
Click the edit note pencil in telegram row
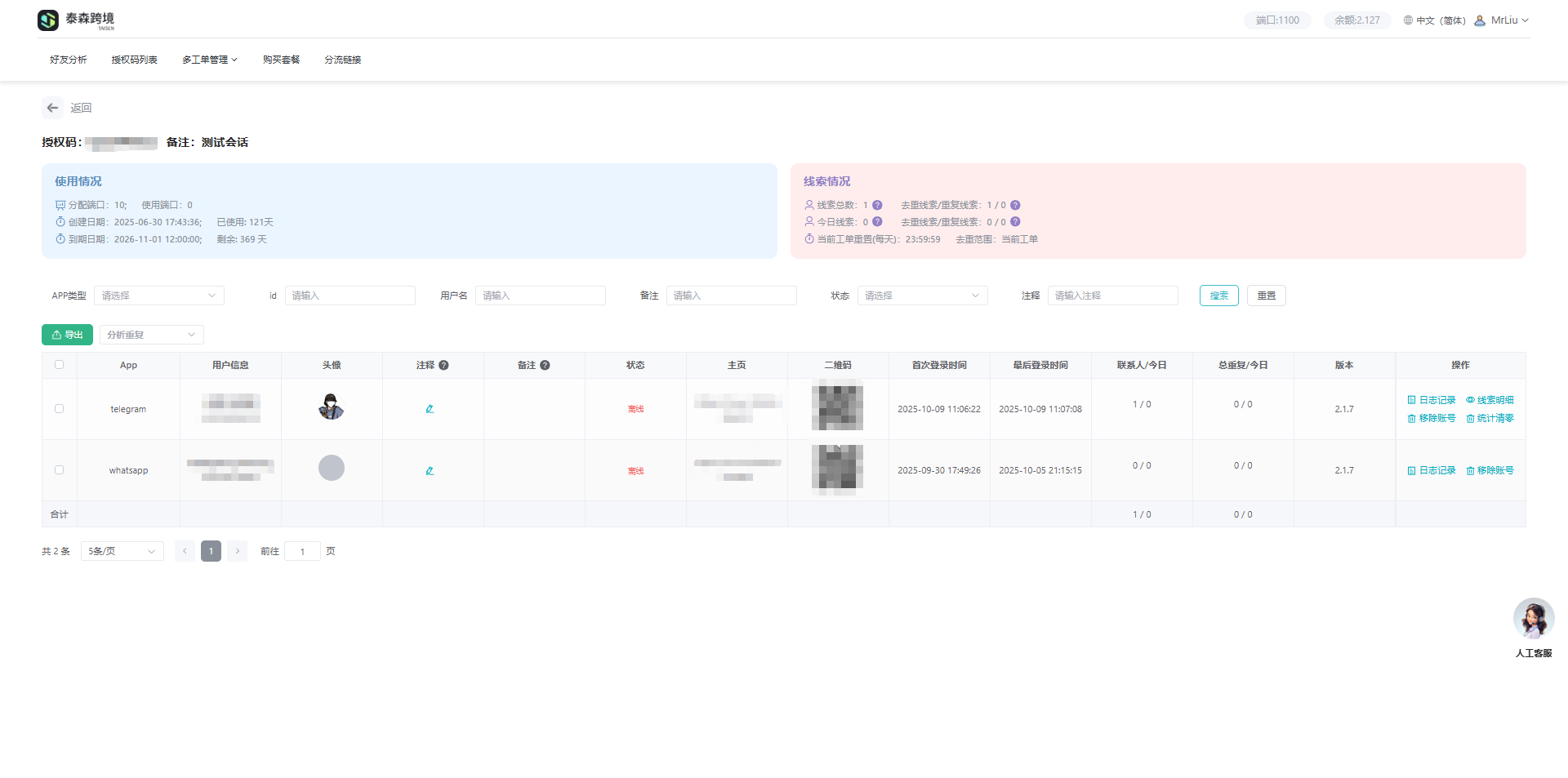(430, 409)
